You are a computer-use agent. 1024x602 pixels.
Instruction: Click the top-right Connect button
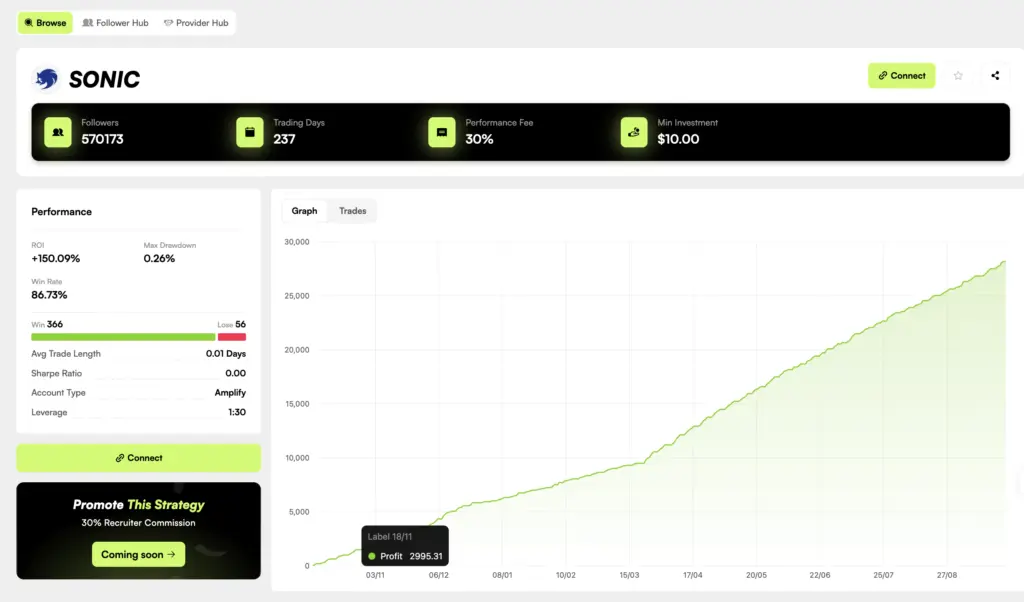pos(901,76)
